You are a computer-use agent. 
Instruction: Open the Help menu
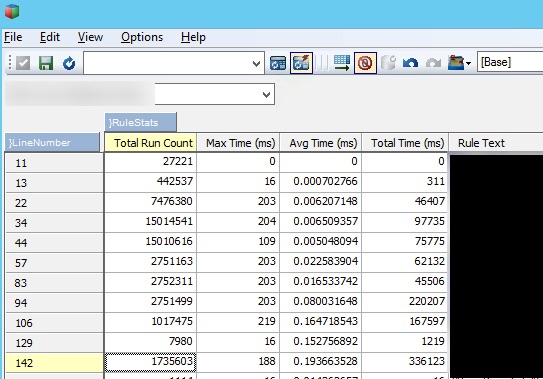[193, 37]
